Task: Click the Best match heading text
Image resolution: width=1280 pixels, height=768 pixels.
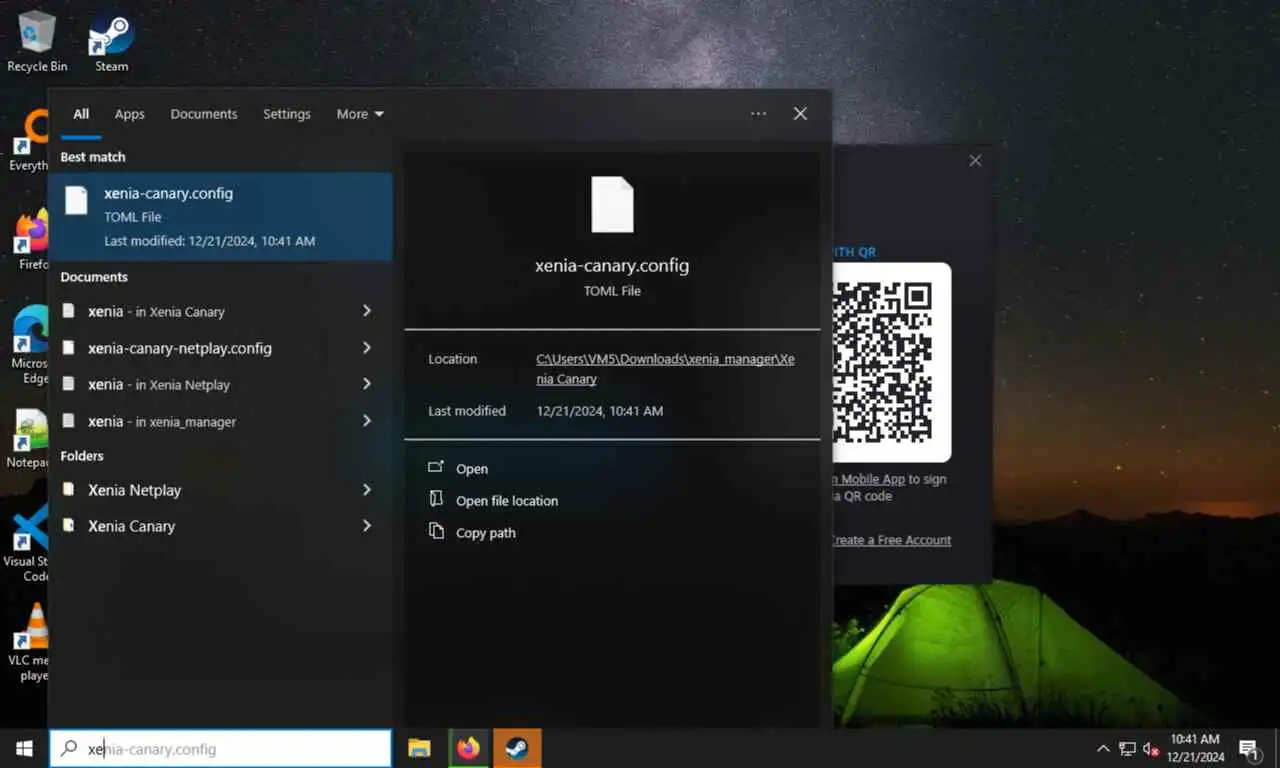Action: [x=93, y=157]
